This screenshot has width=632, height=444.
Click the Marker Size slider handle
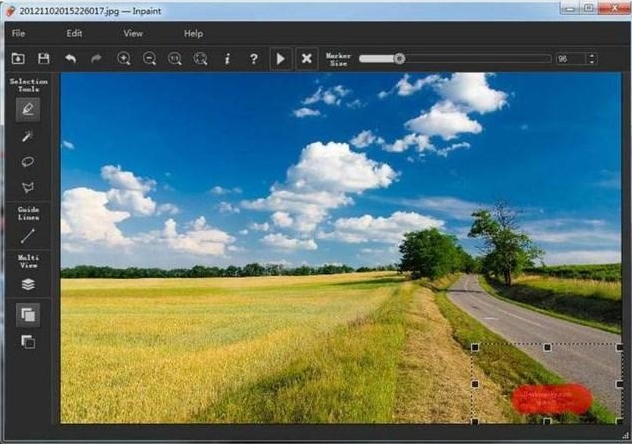[399, 58]
